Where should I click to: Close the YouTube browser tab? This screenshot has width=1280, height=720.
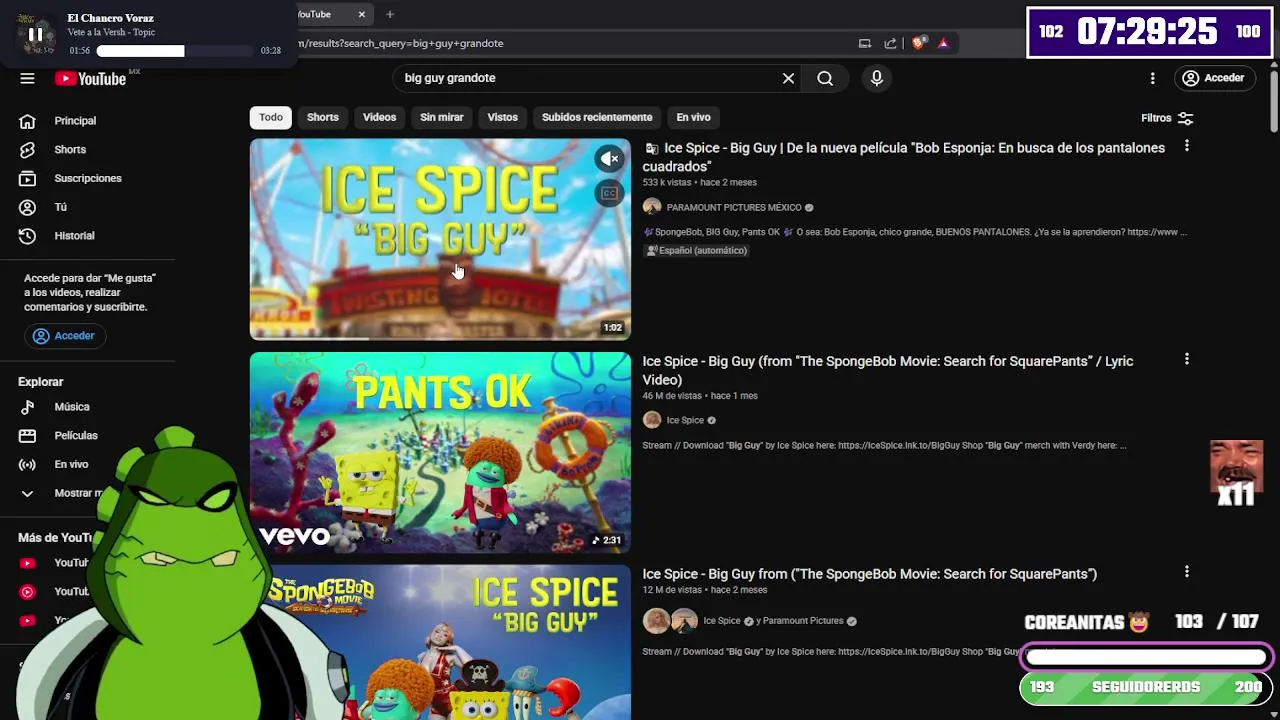click(x=362, y=14)
